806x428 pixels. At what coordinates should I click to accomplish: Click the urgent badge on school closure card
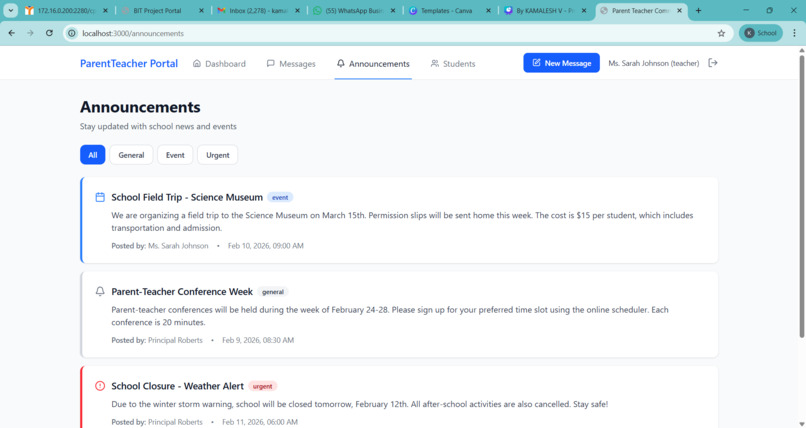tap(263, 386)
